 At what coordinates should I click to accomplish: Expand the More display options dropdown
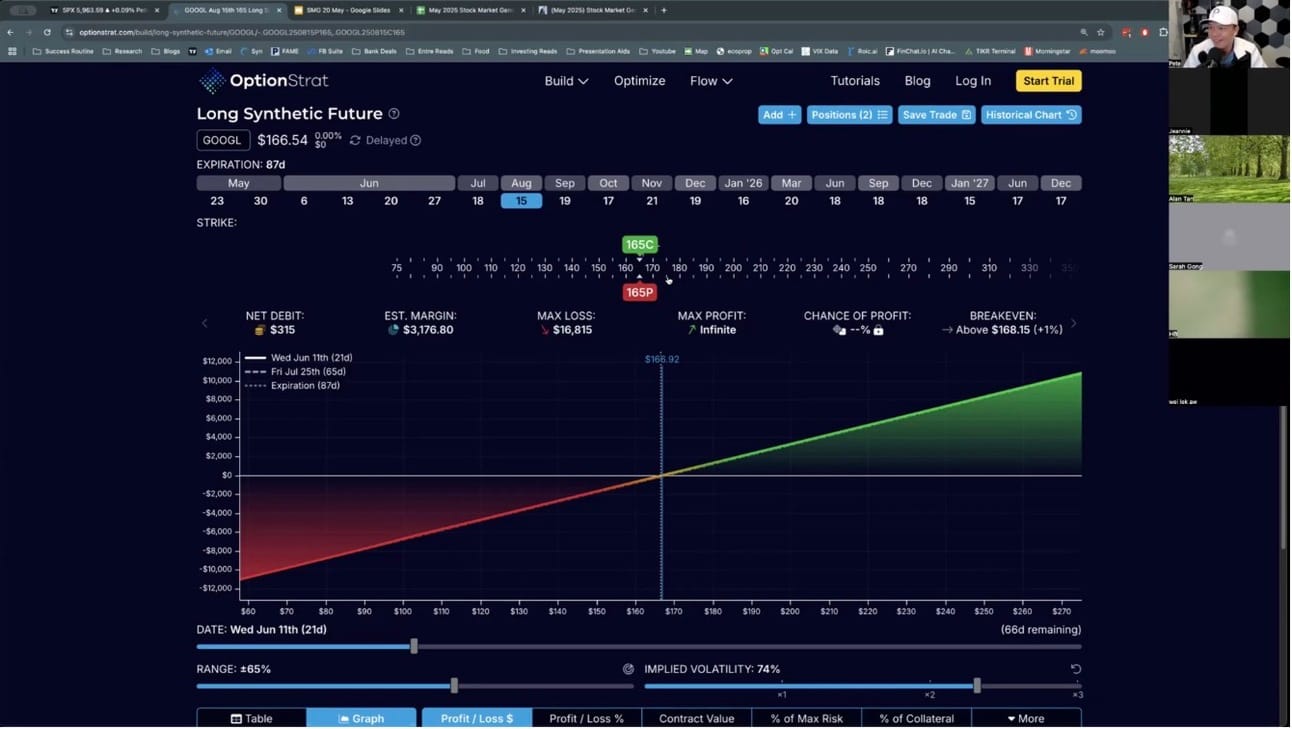(x=1026, y=718)
